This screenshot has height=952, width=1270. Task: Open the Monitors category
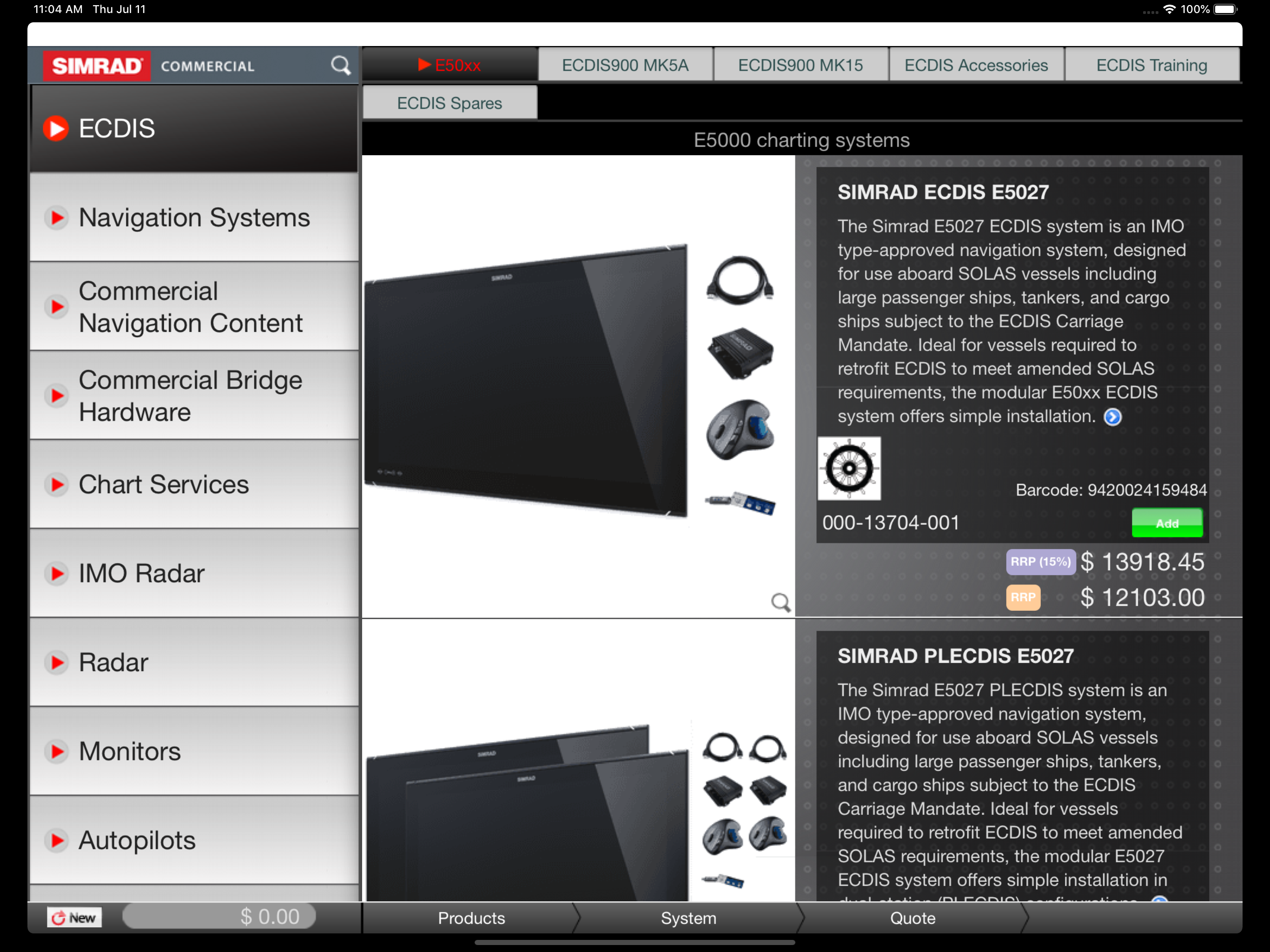click(x=194, y=752)
